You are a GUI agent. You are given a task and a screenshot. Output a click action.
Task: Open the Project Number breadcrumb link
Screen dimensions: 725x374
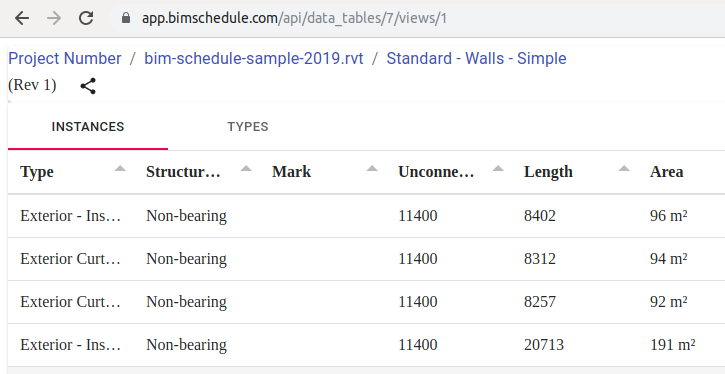click(x=65, y=59)
